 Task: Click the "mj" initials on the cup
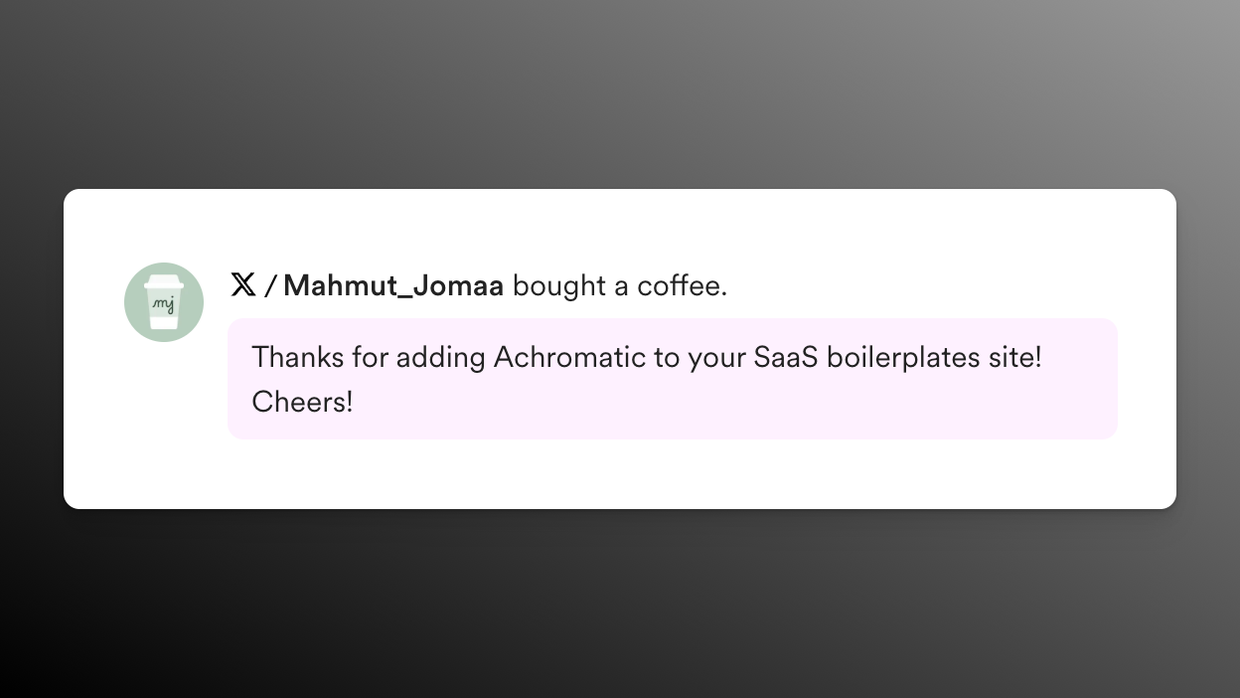(x=164, y=304)
